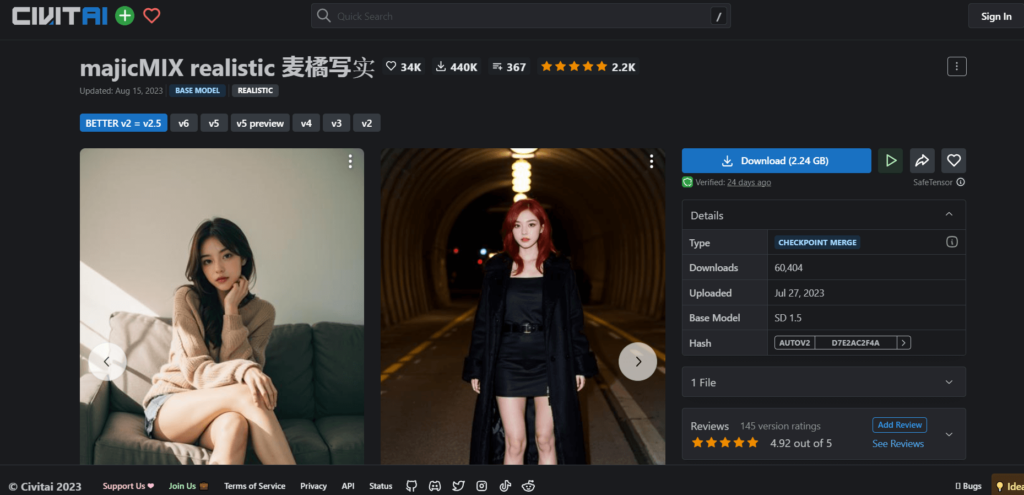Click the BASE MODEL tag
Viewport: 1024px width, 495px height.
tap(197, 91)
